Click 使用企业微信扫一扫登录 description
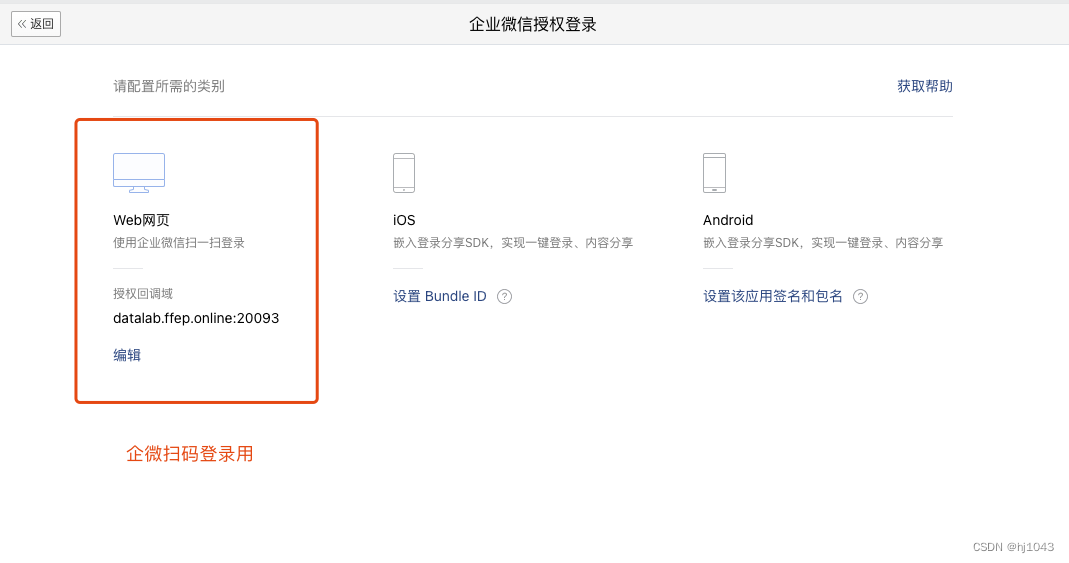Image resolution: width=1069 pixels, height=563 pixels. (179, 243)
